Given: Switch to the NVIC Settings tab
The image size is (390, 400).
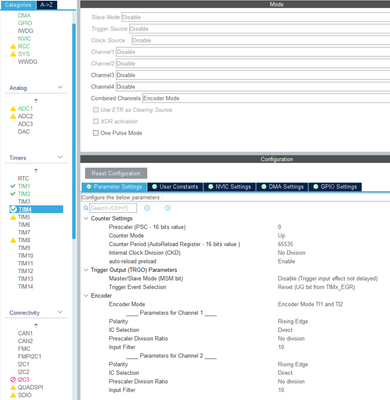Looking at the screenshot, I should coord(230,187).
